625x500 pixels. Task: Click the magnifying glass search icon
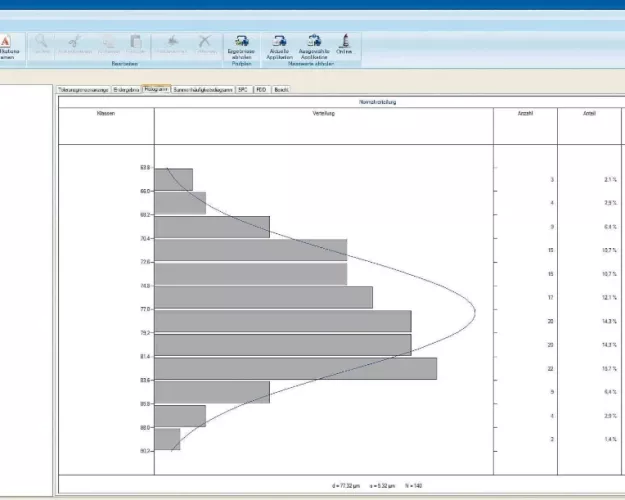(x=42, y=41)
